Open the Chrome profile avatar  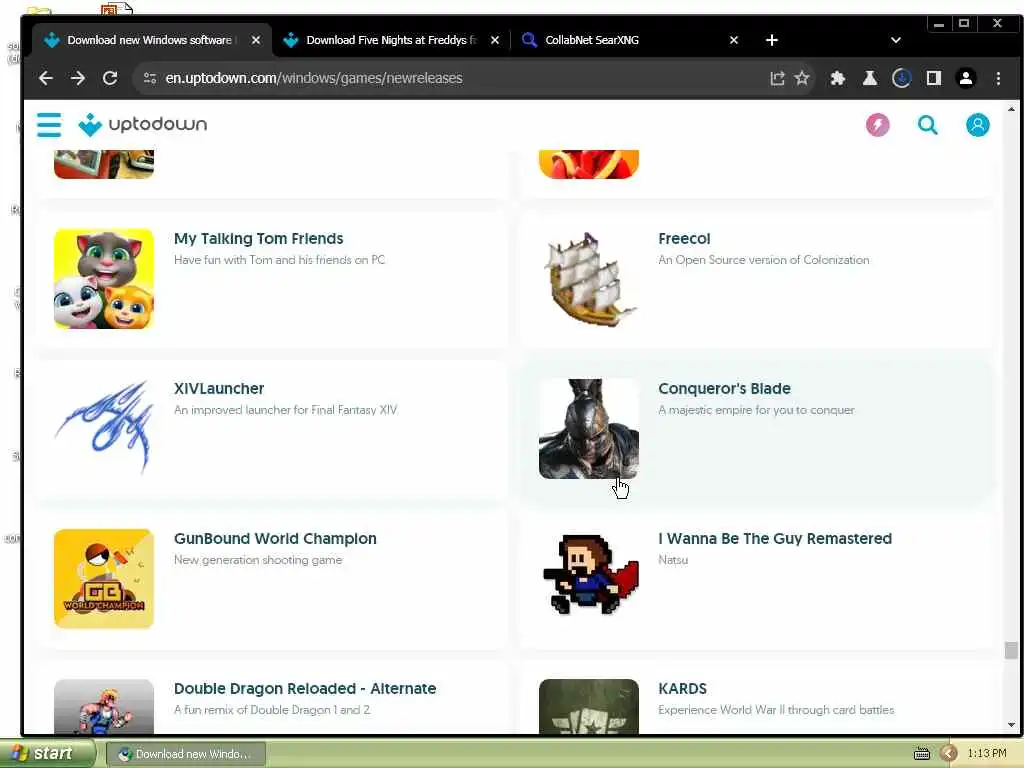(965, 78)
